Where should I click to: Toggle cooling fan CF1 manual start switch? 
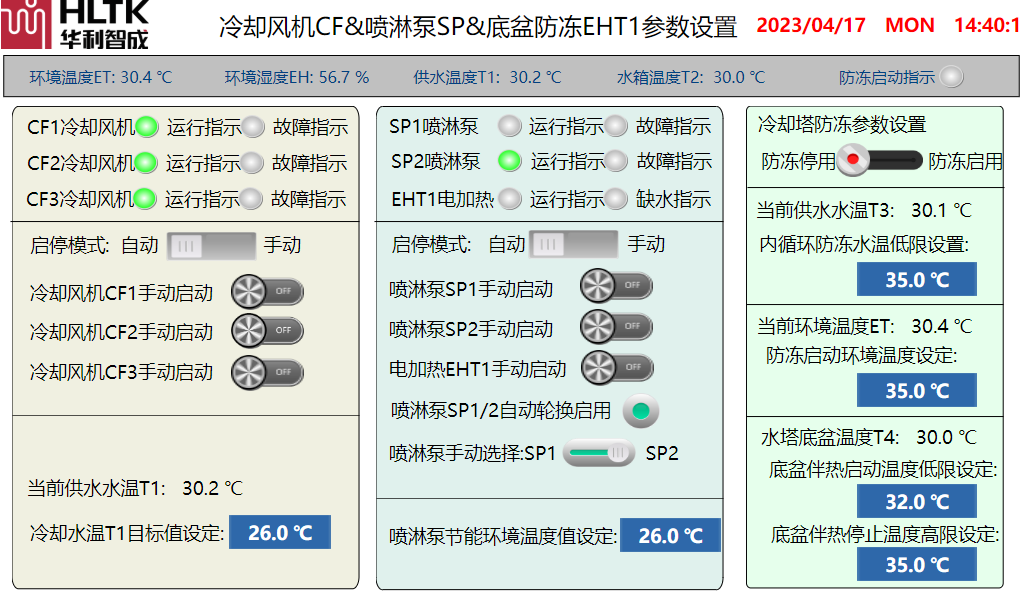pos(267,292)
